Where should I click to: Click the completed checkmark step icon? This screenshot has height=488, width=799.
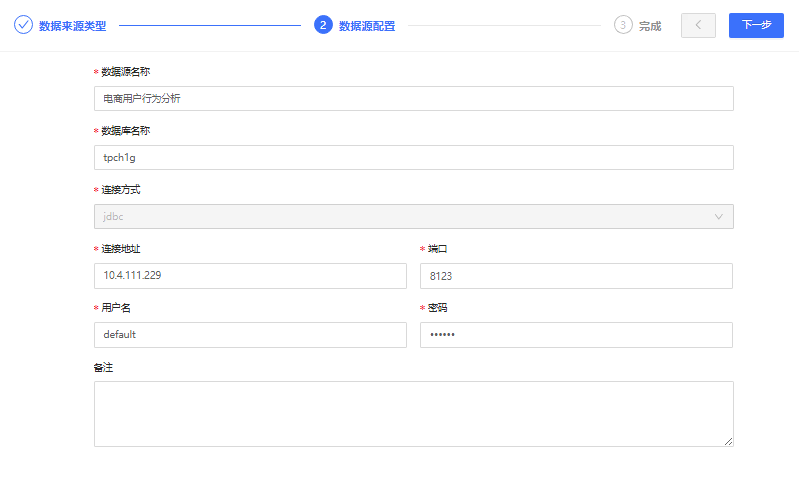(x=23, y=24)
